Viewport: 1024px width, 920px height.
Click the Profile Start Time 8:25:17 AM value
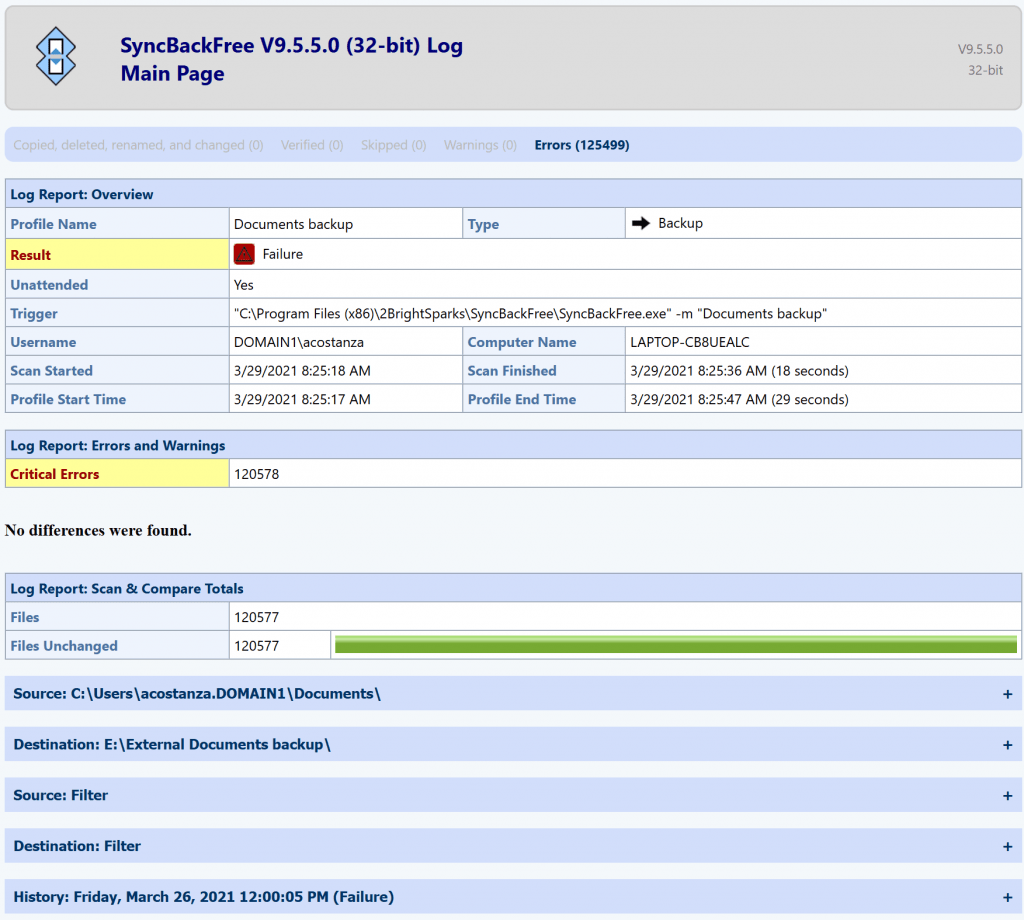[x=302, y=400]
